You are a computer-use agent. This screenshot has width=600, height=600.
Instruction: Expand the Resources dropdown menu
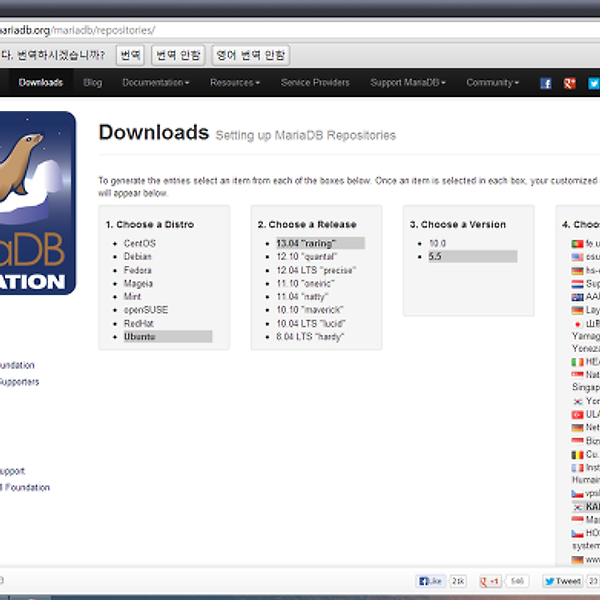tap(235, 83)
